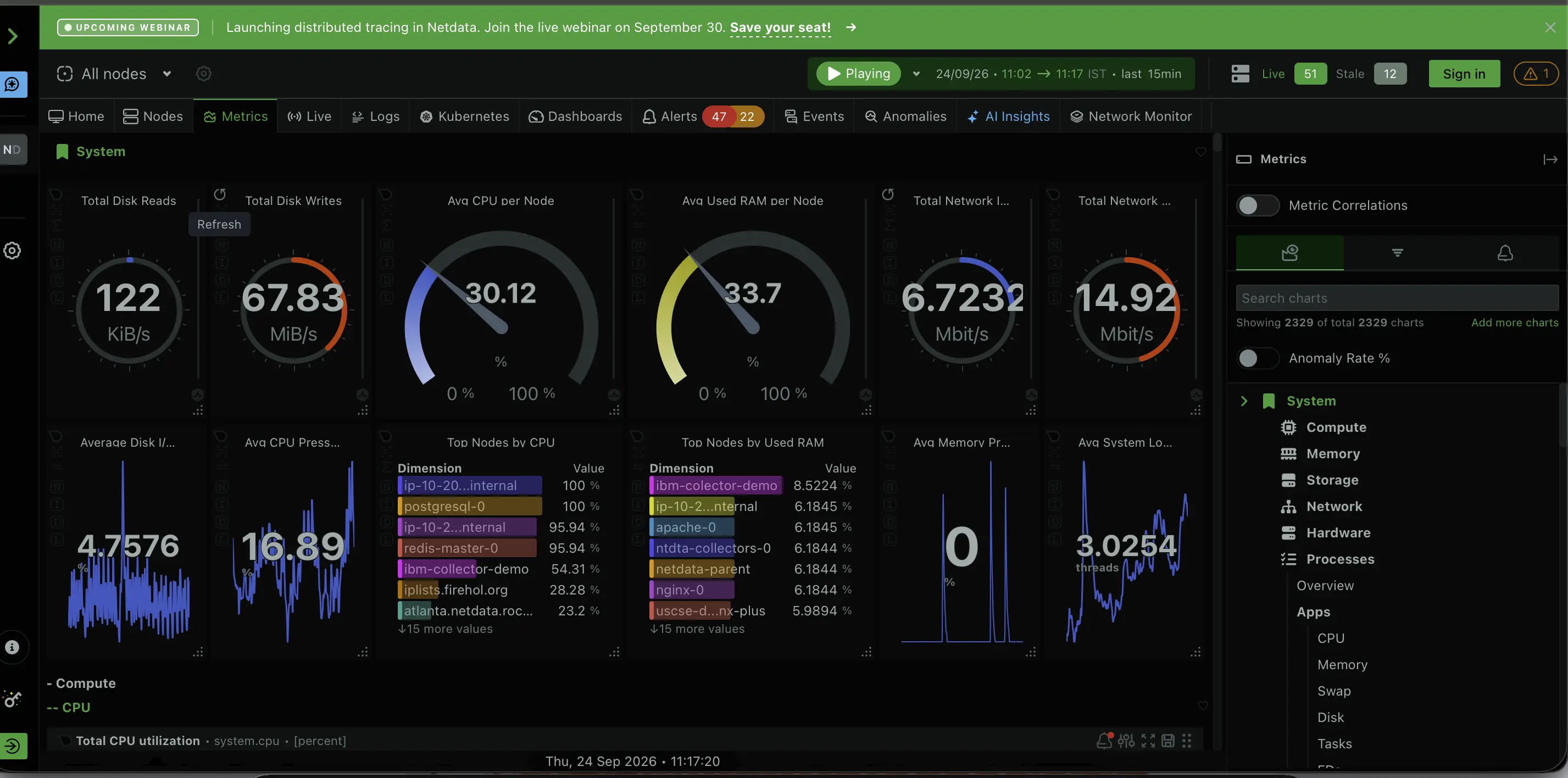This screenshot has height=778, width=1568.
Task: Open the Kubernetes tab
Action: click(464, 116)
